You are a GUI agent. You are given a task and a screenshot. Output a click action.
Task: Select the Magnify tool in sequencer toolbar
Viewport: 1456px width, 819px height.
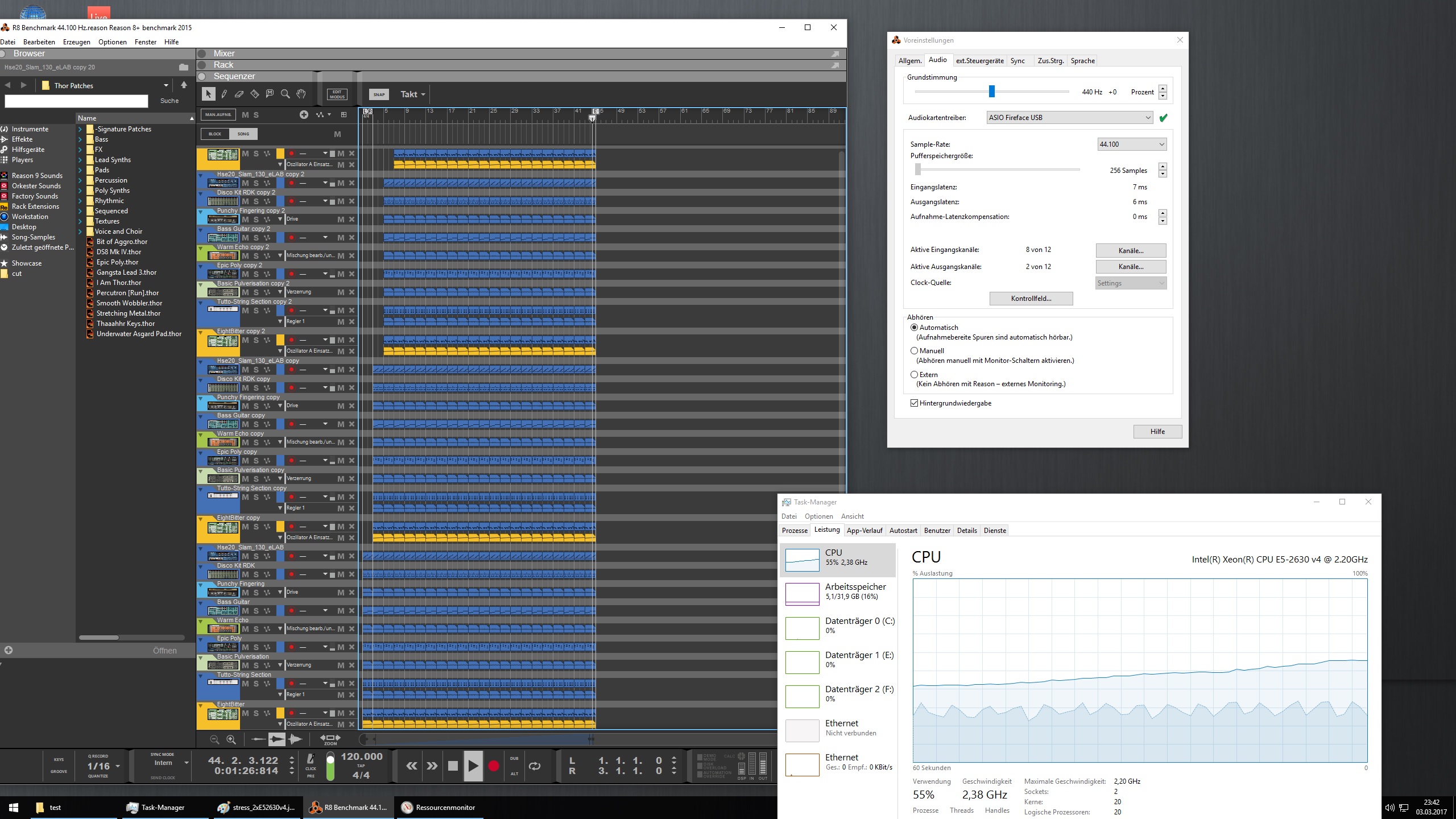(286, 94)
